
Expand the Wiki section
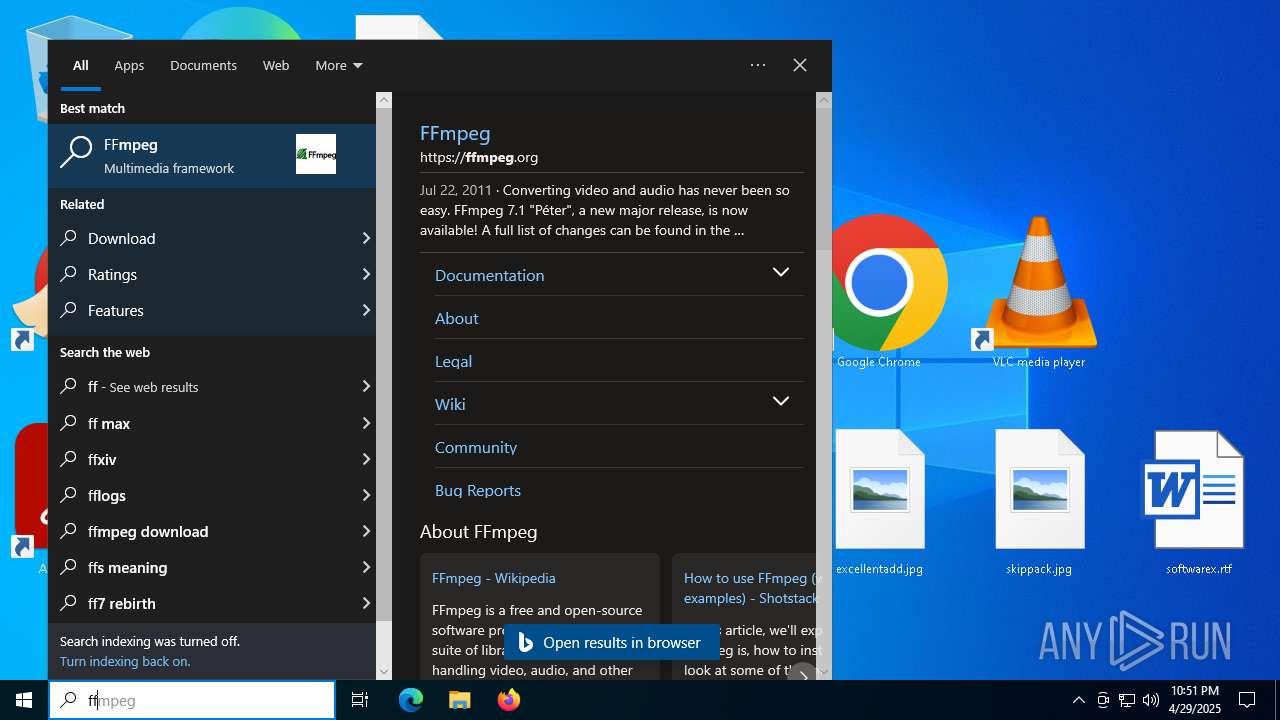coord(781,402)
